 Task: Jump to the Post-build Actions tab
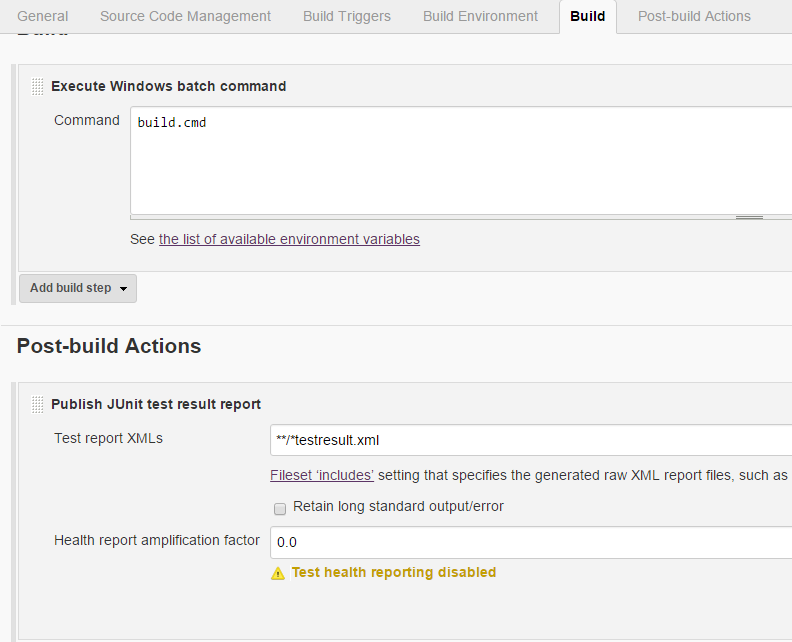tap(695, 16)
